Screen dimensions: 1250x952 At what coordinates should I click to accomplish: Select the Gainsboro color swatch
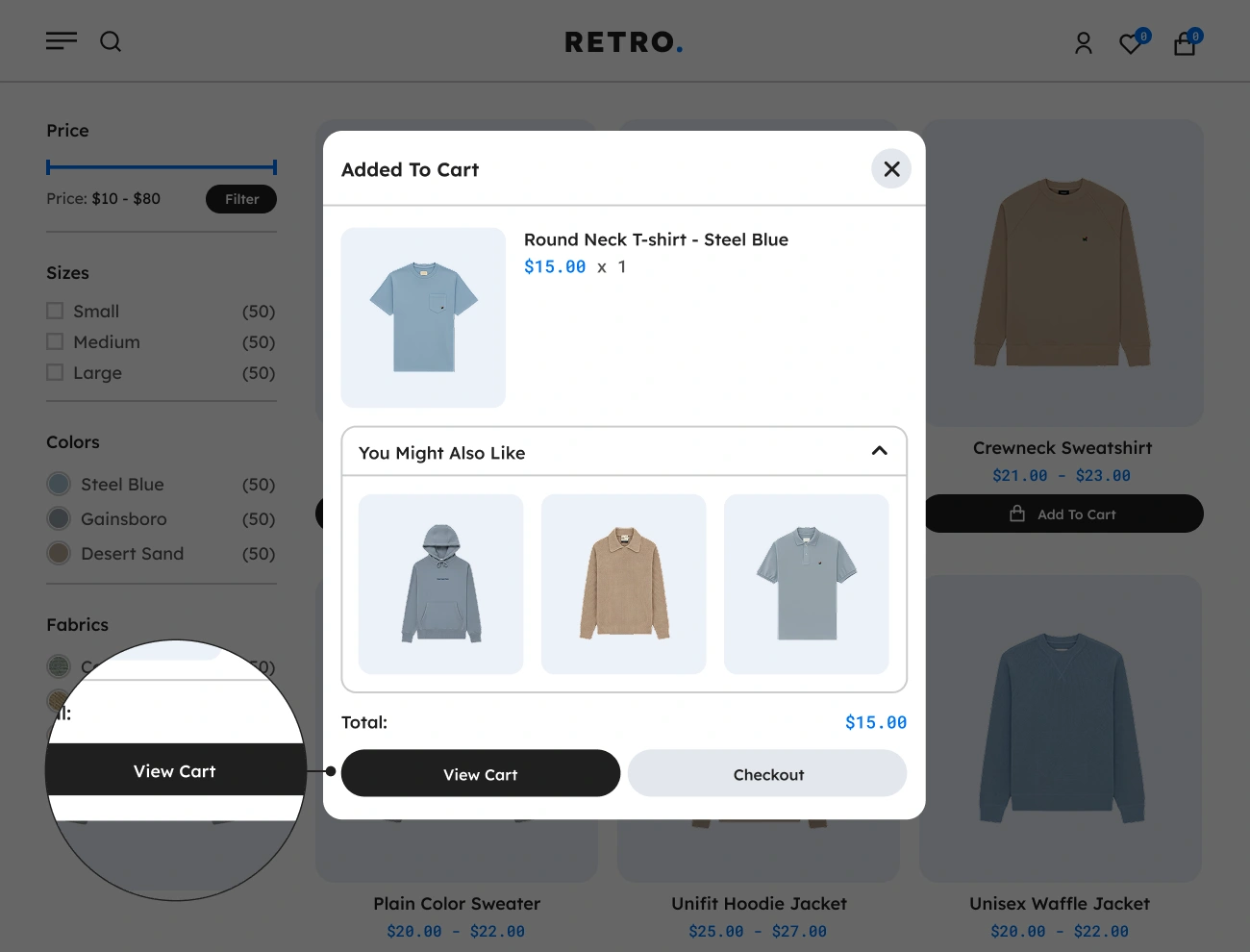coord(59,518)
